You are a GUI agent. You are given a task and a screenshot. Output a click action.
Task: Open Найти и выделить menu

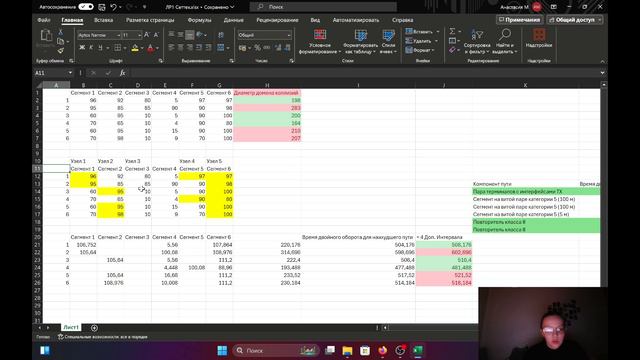pos(504,41)
